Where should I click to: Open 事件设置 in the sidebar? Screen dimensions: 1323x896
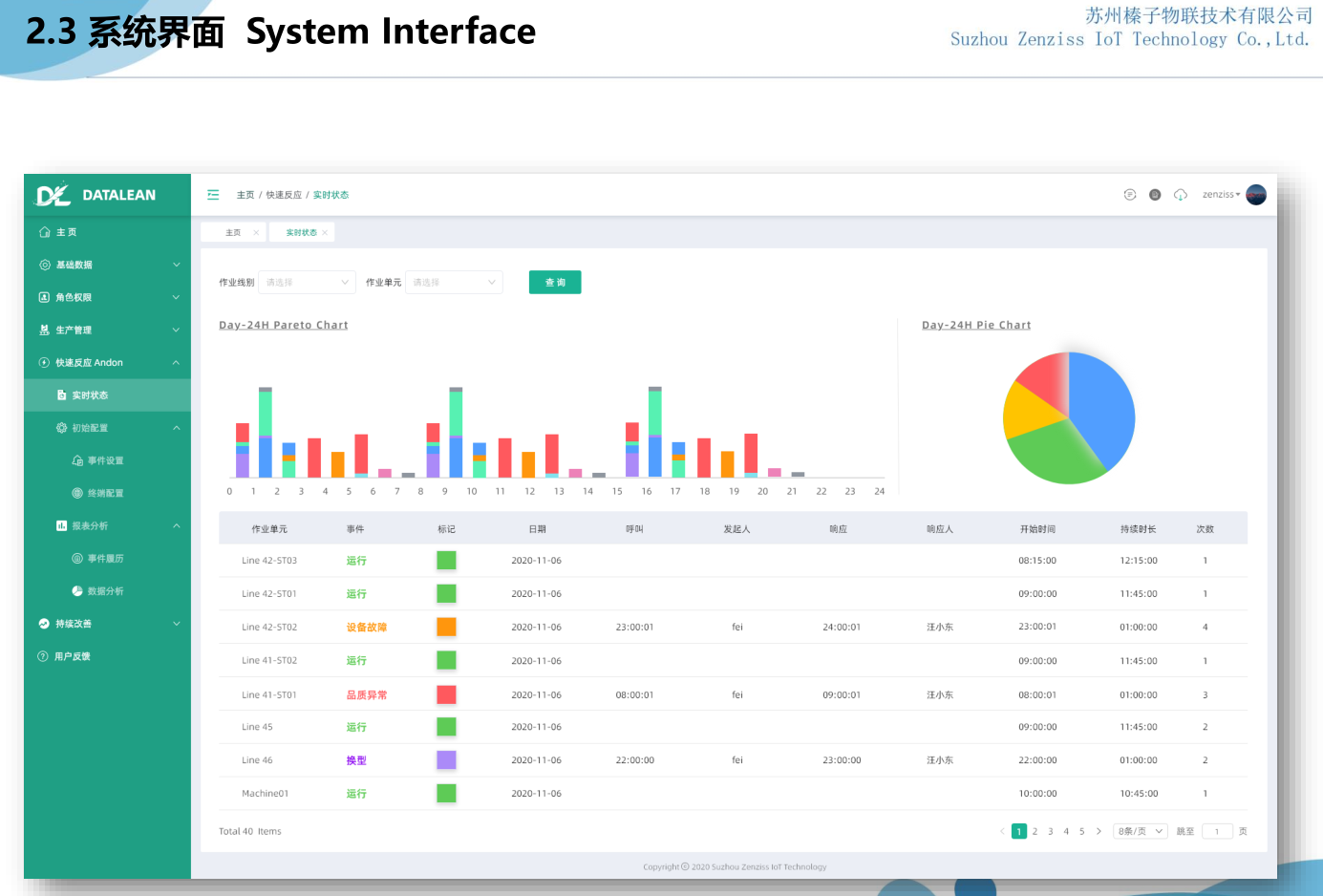(x=107, y=460)
